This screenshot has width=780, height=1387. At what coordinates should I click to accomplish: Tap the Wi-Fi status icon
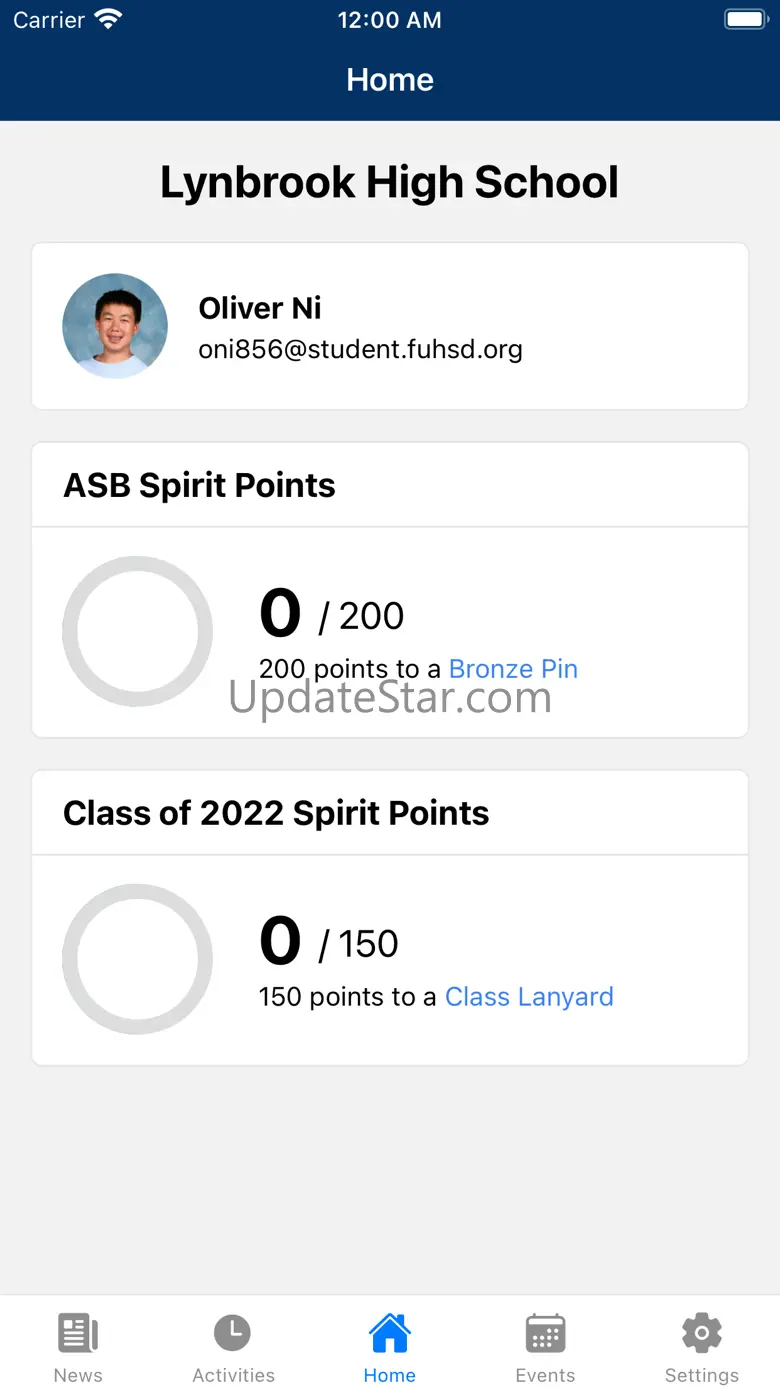click(107, 20)
